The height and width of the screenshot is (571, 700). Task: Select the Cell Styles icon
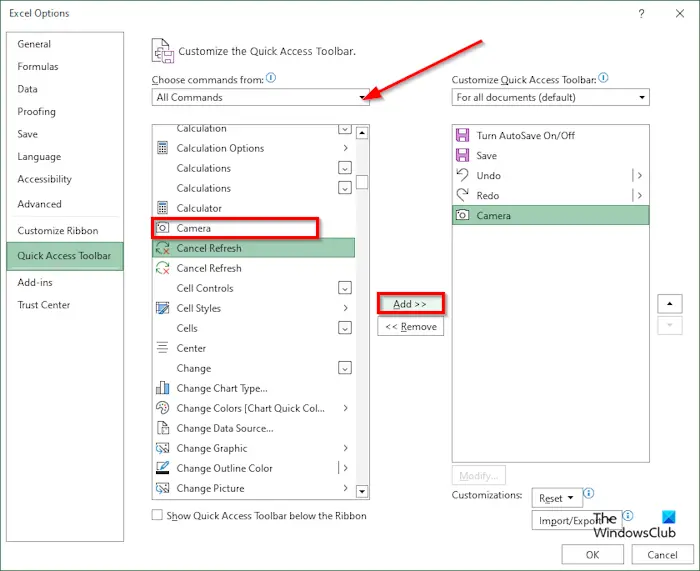click(162, 308)
